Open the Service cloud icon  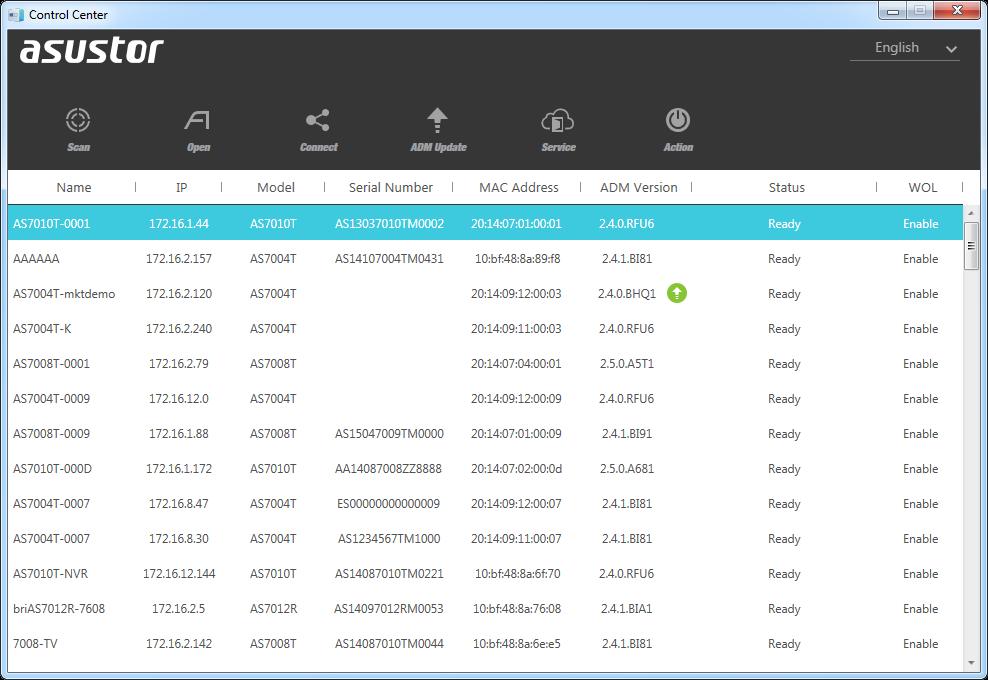[x=558, y=120]
